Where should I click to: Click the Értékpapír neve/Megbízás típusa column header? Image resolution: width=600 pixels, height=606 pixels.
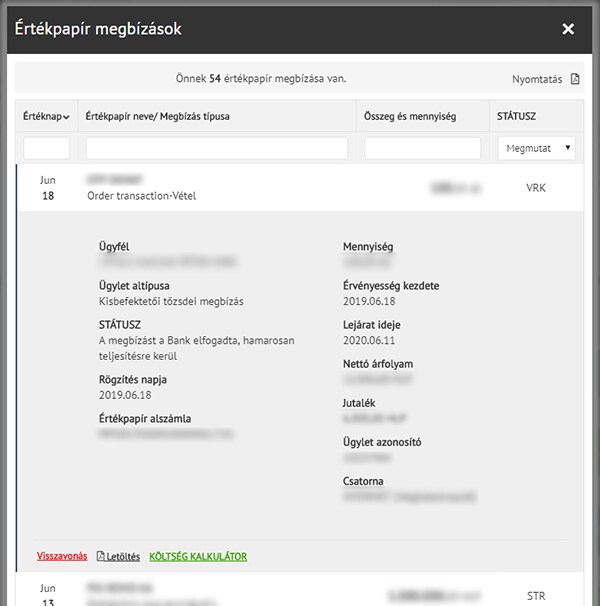point(158,117)
